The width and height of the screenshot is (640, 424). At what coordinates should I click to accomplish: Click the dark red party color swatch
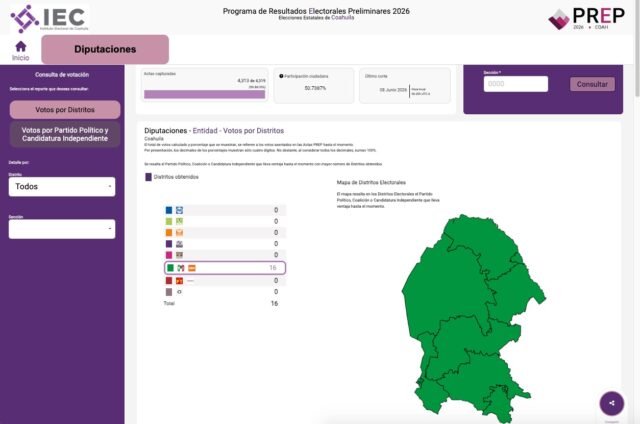point(169,281)
